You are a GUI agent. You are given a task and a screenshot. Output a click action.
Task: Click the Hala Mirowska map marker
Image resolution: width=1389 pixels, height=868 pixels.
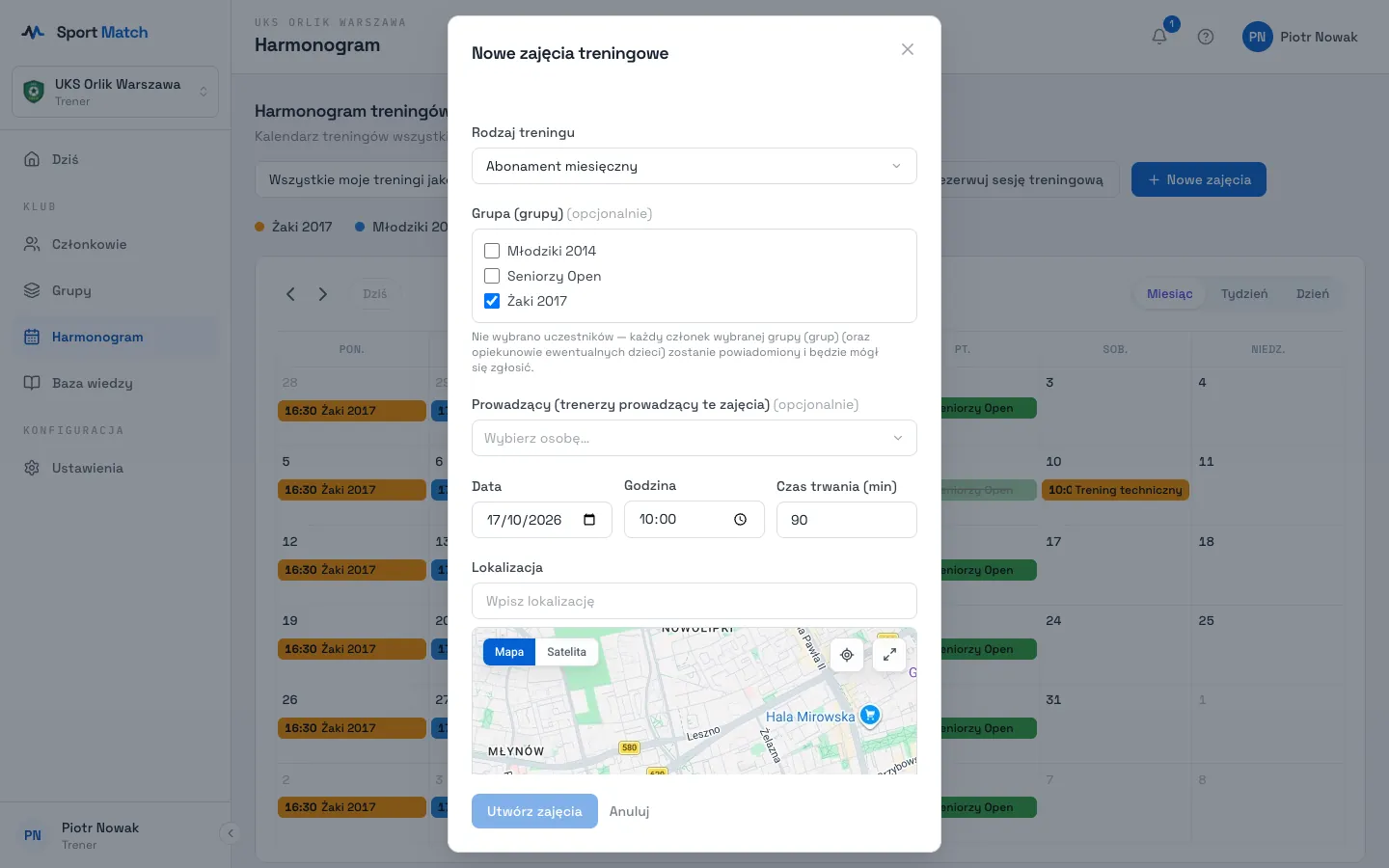(870, 716)
